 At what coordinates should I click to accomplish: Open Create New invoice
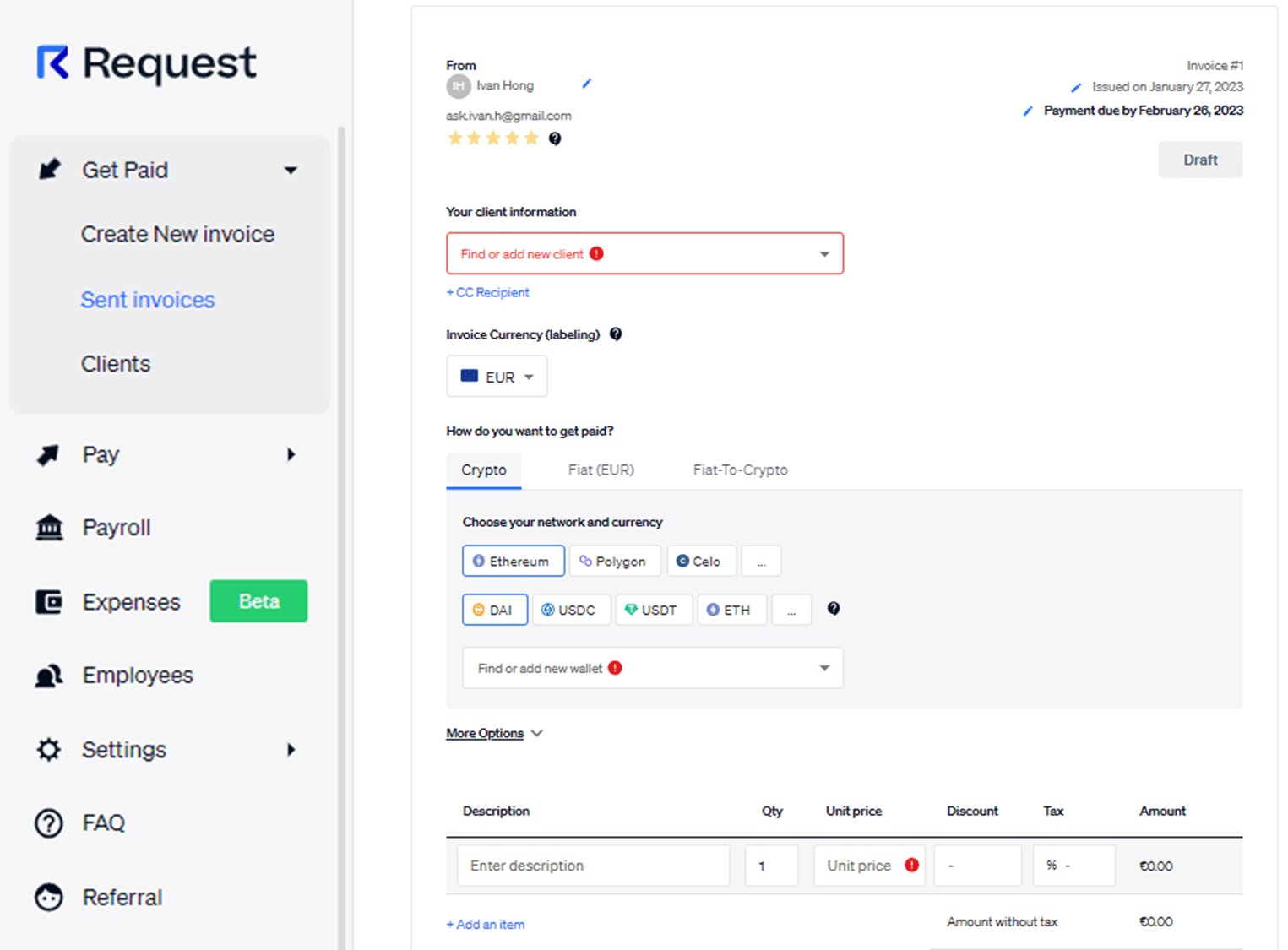(177, 234)
